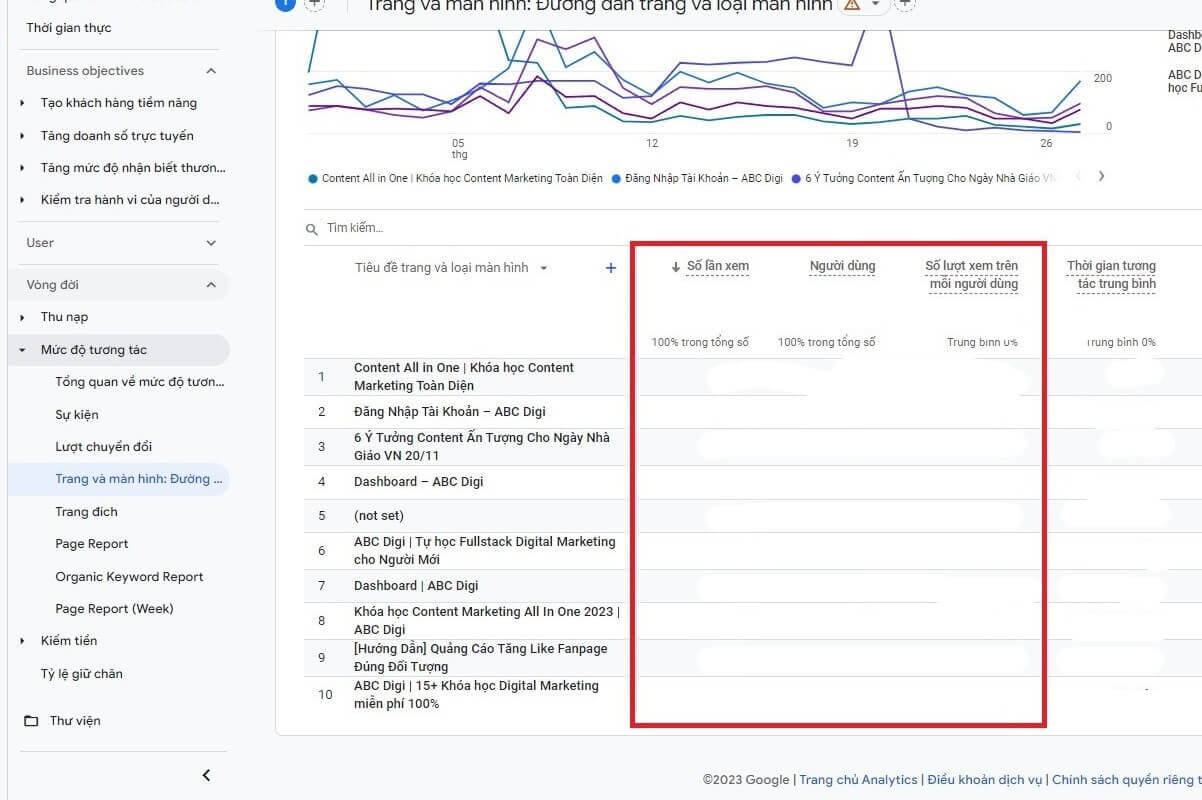This screenshot has height=800, width=1202.
Task: Expand the Thu nạp tree item
Action: [x=23, y=317]
